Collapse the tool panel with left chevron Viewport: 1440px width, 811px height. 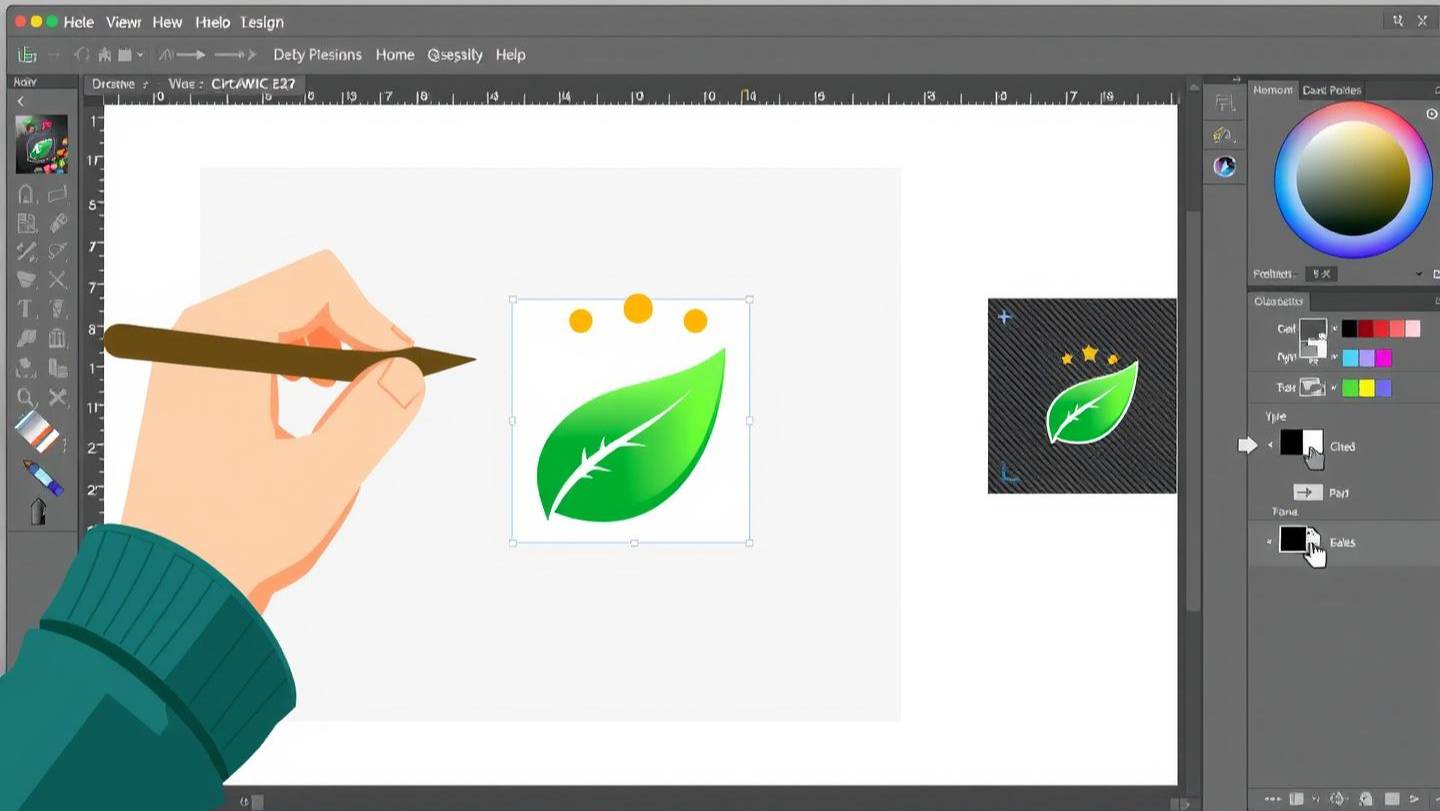coord(20,101)
